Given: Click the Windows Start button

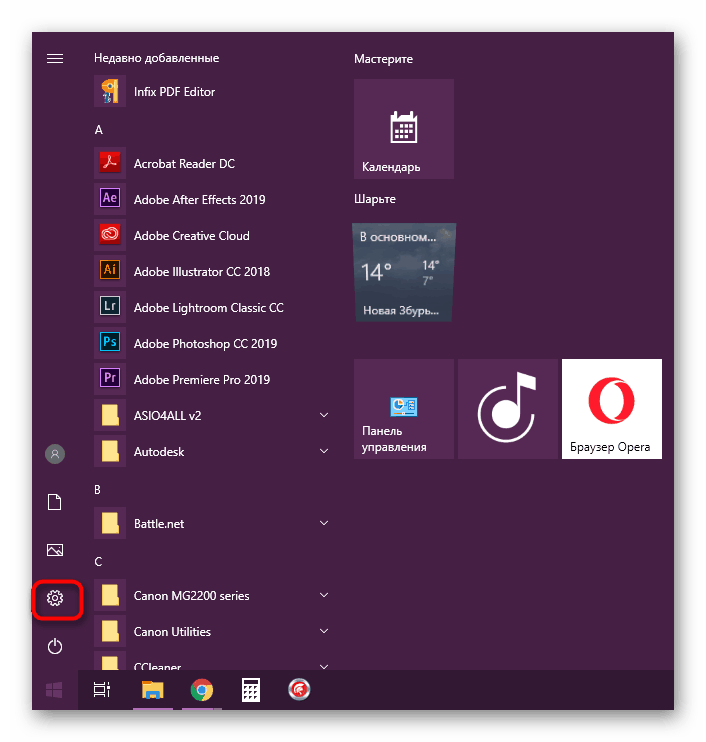Looking at the screenshot, I should tap(54, 690).
